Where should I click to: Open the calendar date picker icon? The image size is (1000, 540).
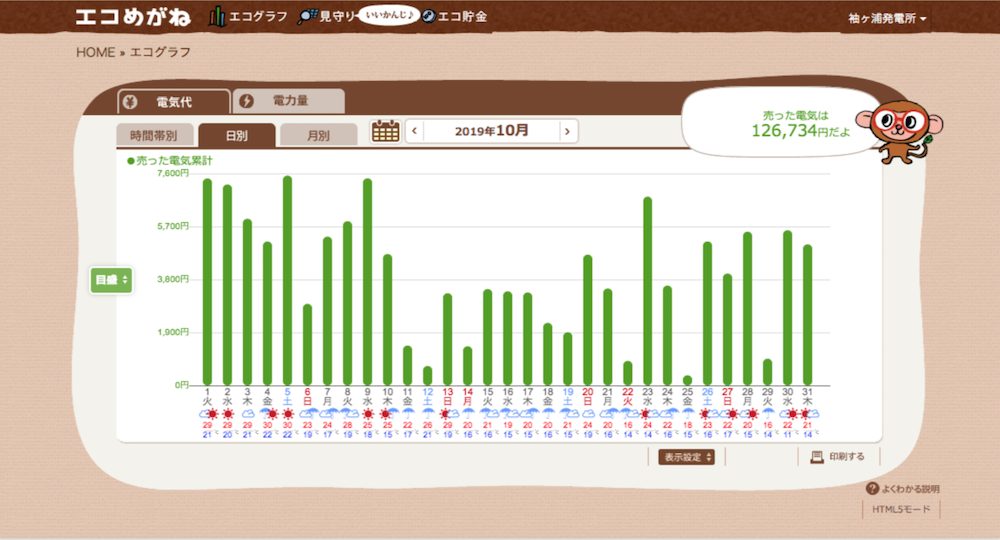(x=385, y=131)
